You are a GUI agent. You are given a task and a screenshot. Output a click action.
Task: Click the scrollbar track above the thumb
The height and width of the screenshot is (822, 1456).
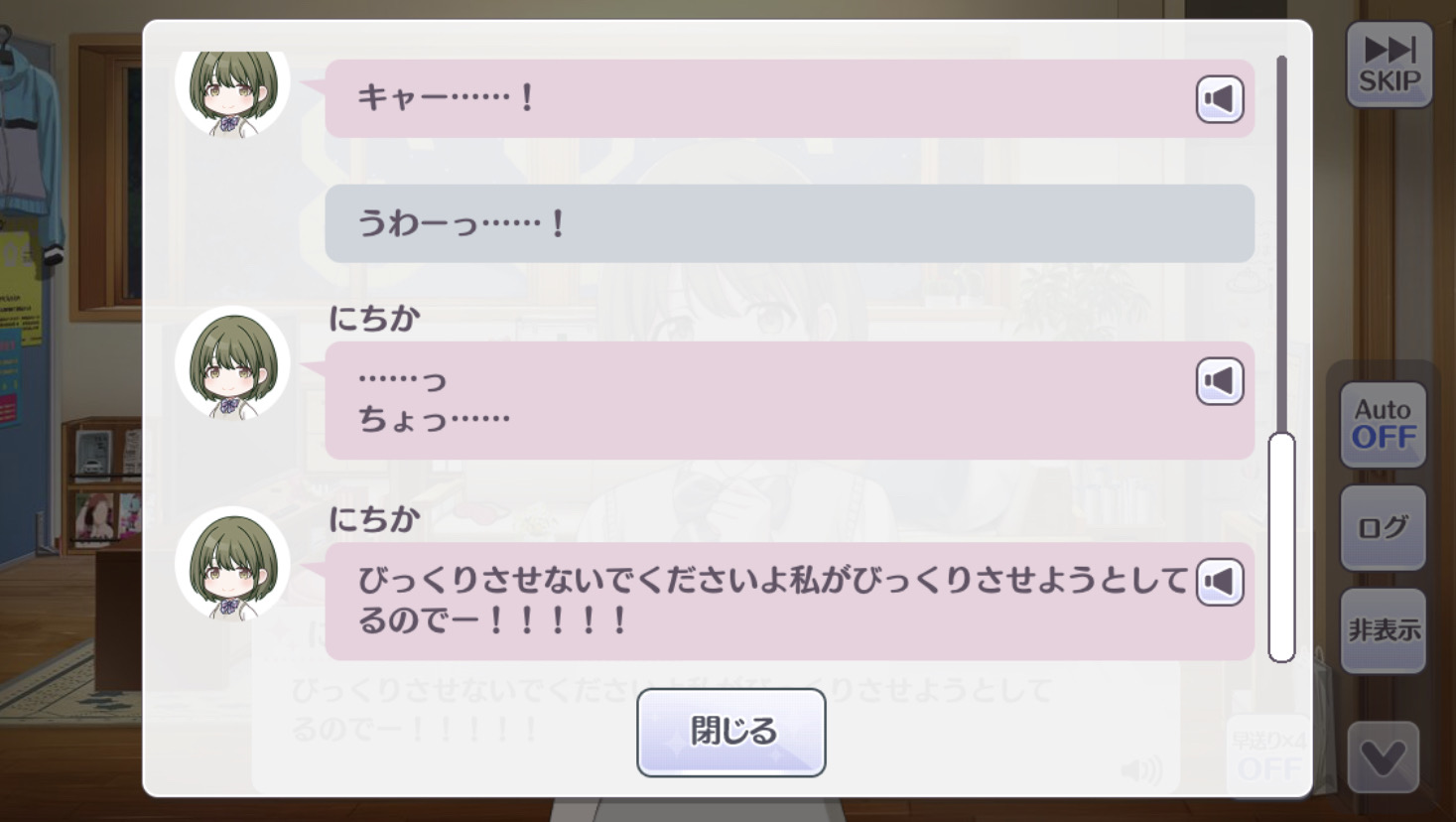click(x=1281, y=243)
